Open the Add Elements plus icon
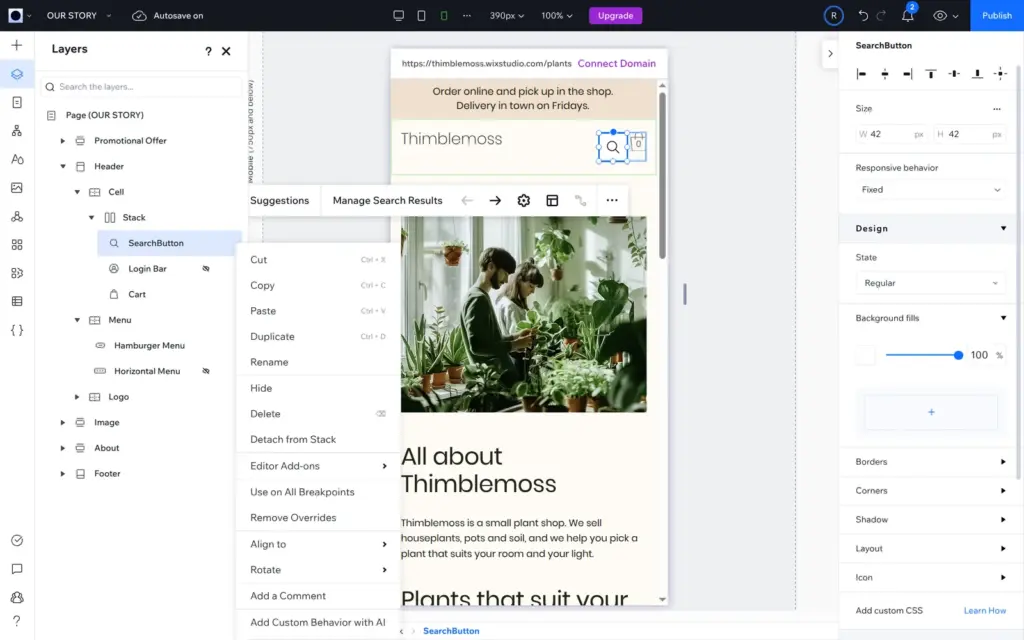This screenshot has width=1024, height=640. click(17, 45)
